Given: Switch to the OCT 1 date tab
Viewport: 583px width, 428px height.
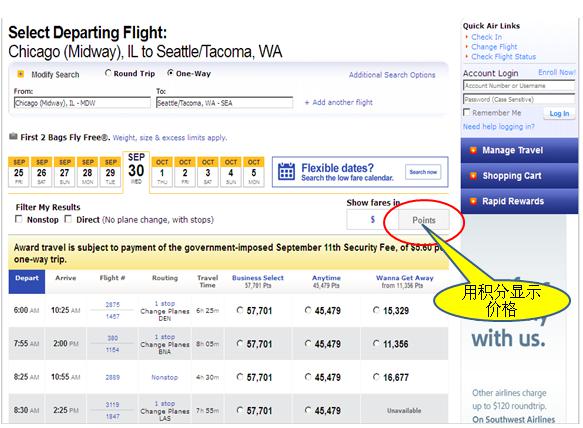Looking at the screenshot, I should point(162,172).
